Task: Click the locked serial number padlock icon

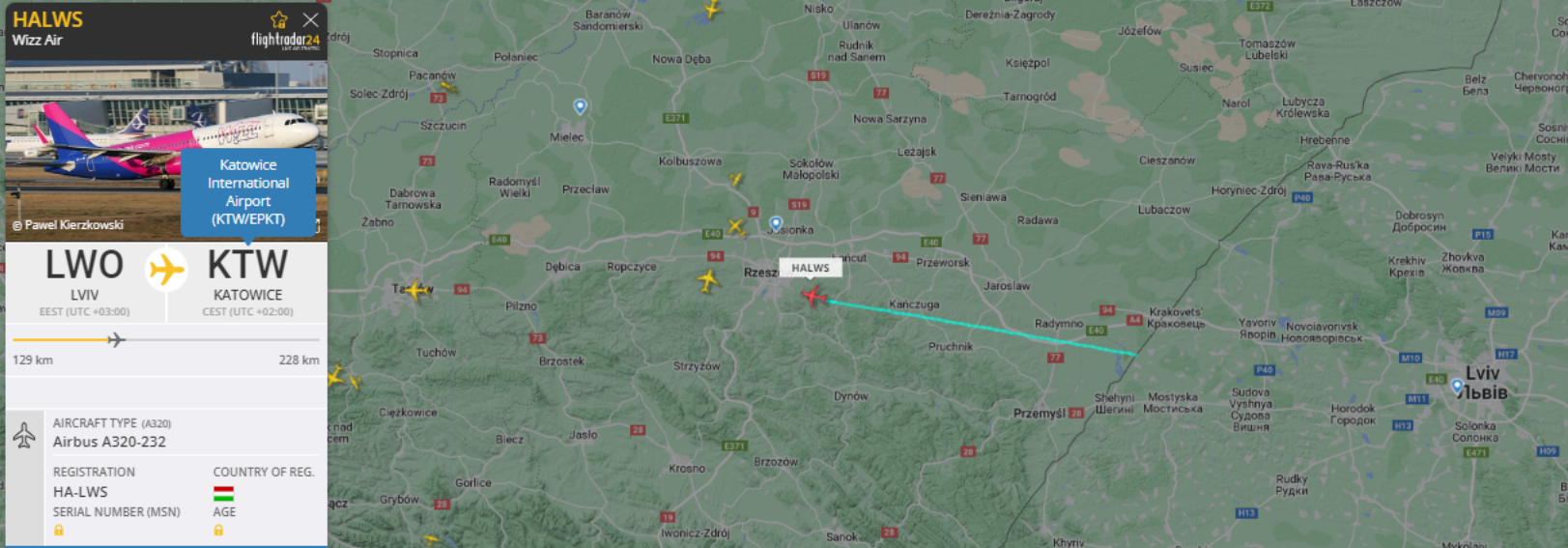Action: 59,531
